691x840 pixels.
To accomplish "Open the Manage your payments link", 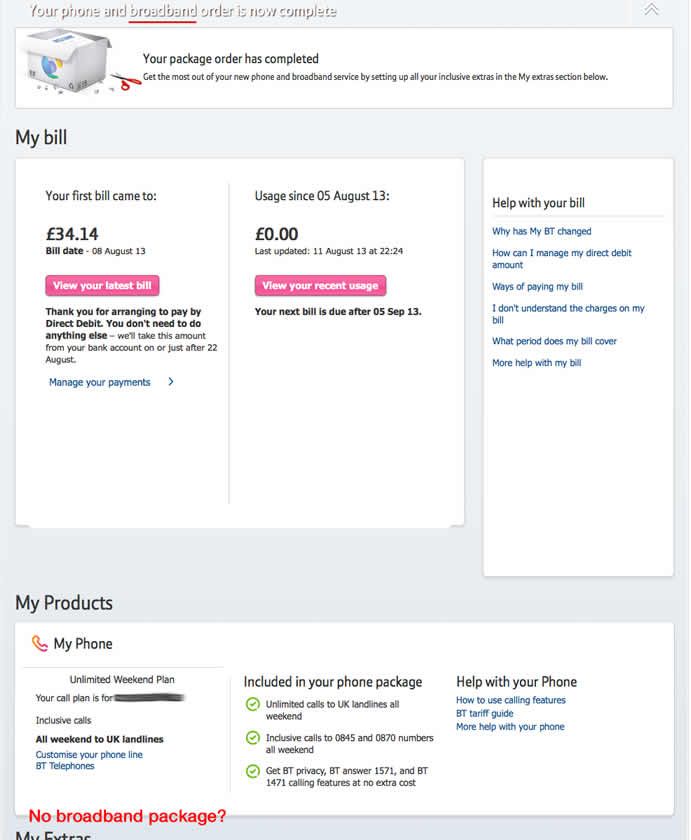I will pyautogui.click(x=100, y=382).
